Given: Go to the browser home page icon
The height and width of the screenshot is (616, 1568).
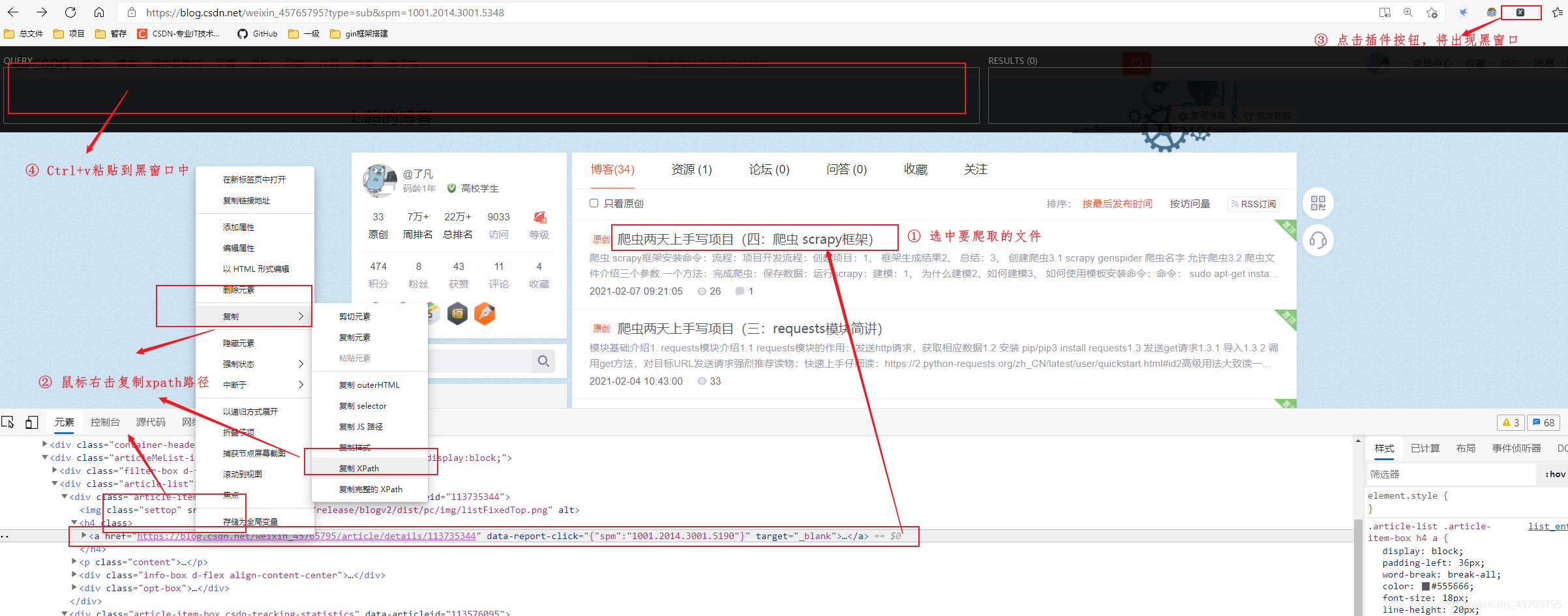Looking at the screenshot, I should coord(99,12).
